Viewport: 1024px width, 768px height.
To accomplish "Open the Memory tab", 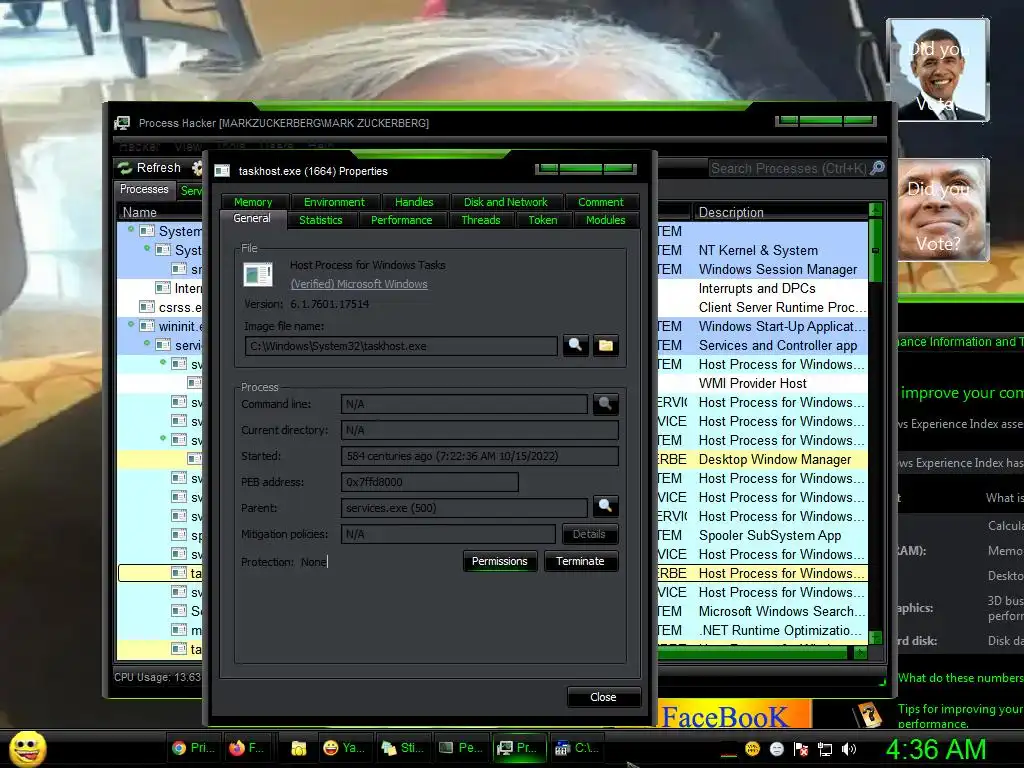I will click(253, 202).
